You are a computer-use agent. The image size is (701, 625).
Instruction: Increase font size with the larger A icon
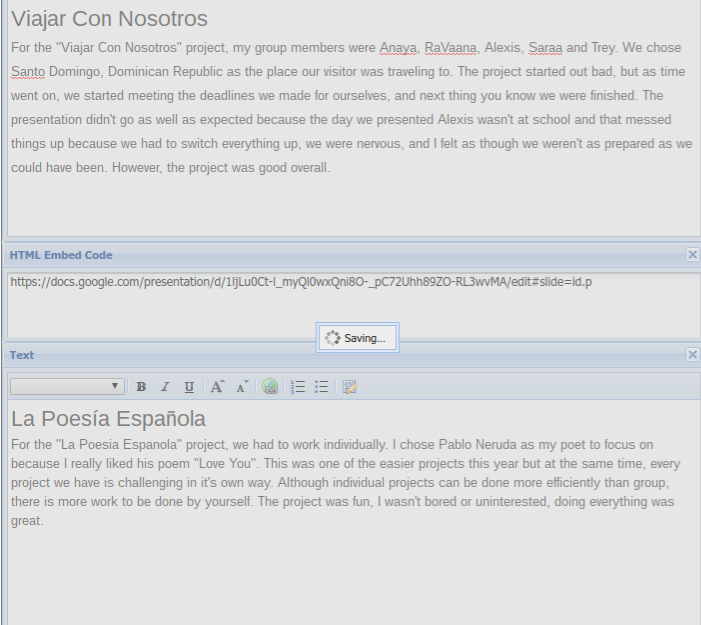tap(217, 387)
